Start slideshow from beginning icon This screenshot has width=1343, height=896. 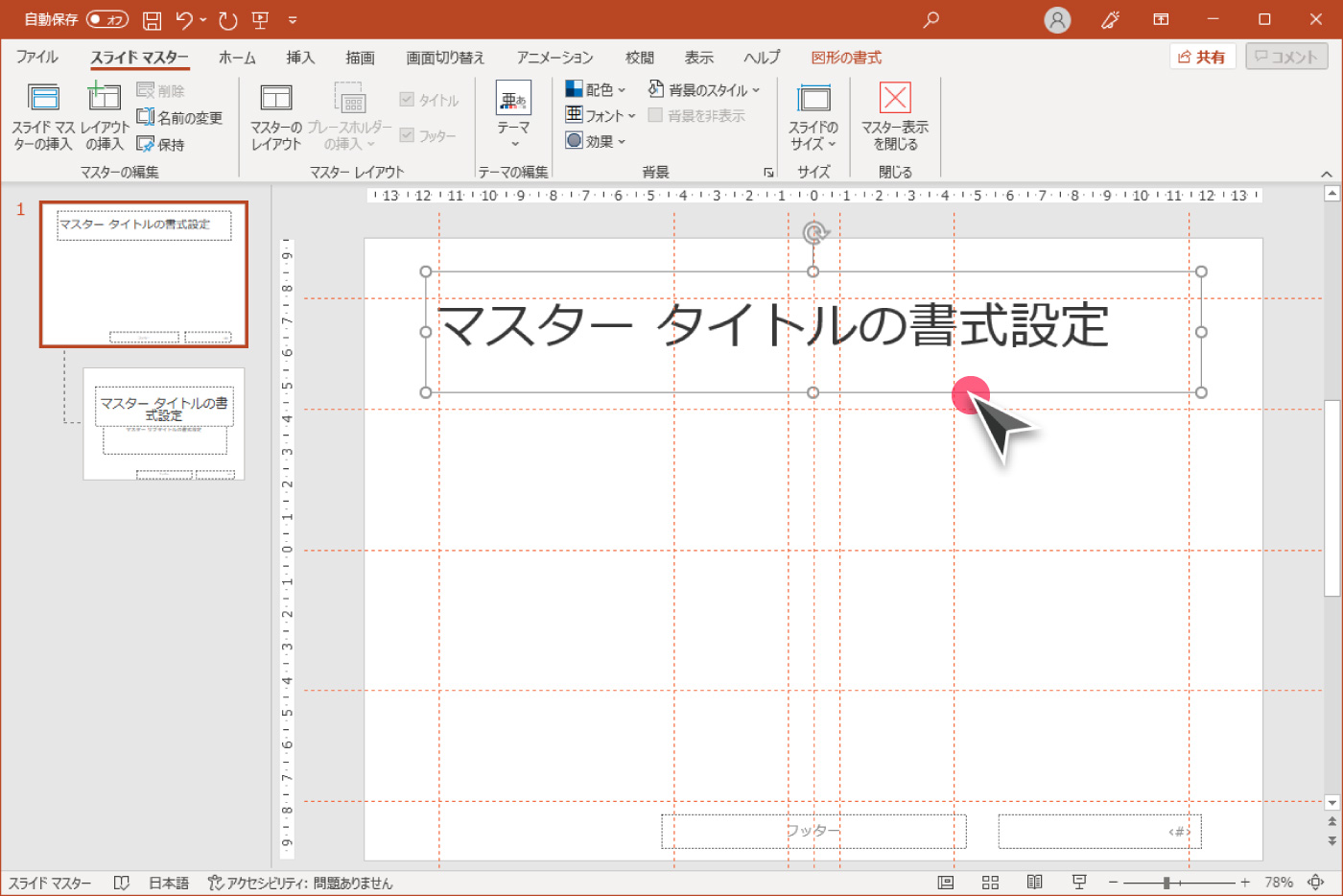(260, 20)
